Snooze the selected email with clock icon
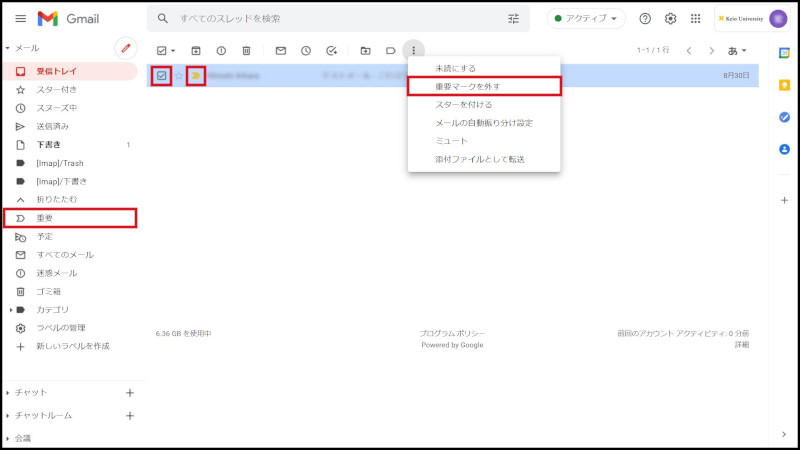 tap(306, 50)
